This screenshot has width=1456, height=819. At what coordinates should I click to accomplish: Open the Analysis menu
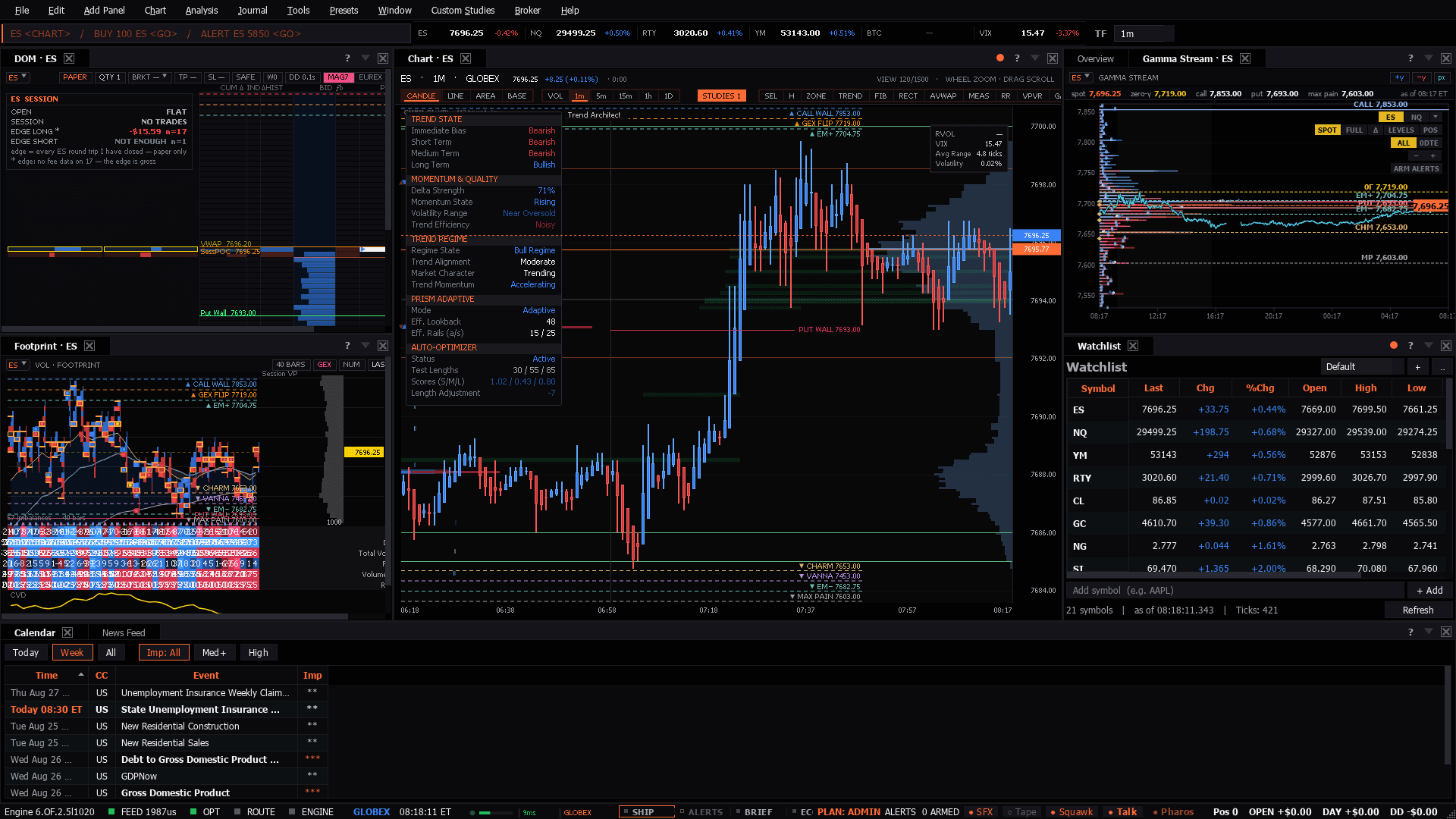(x=201, y=10)
